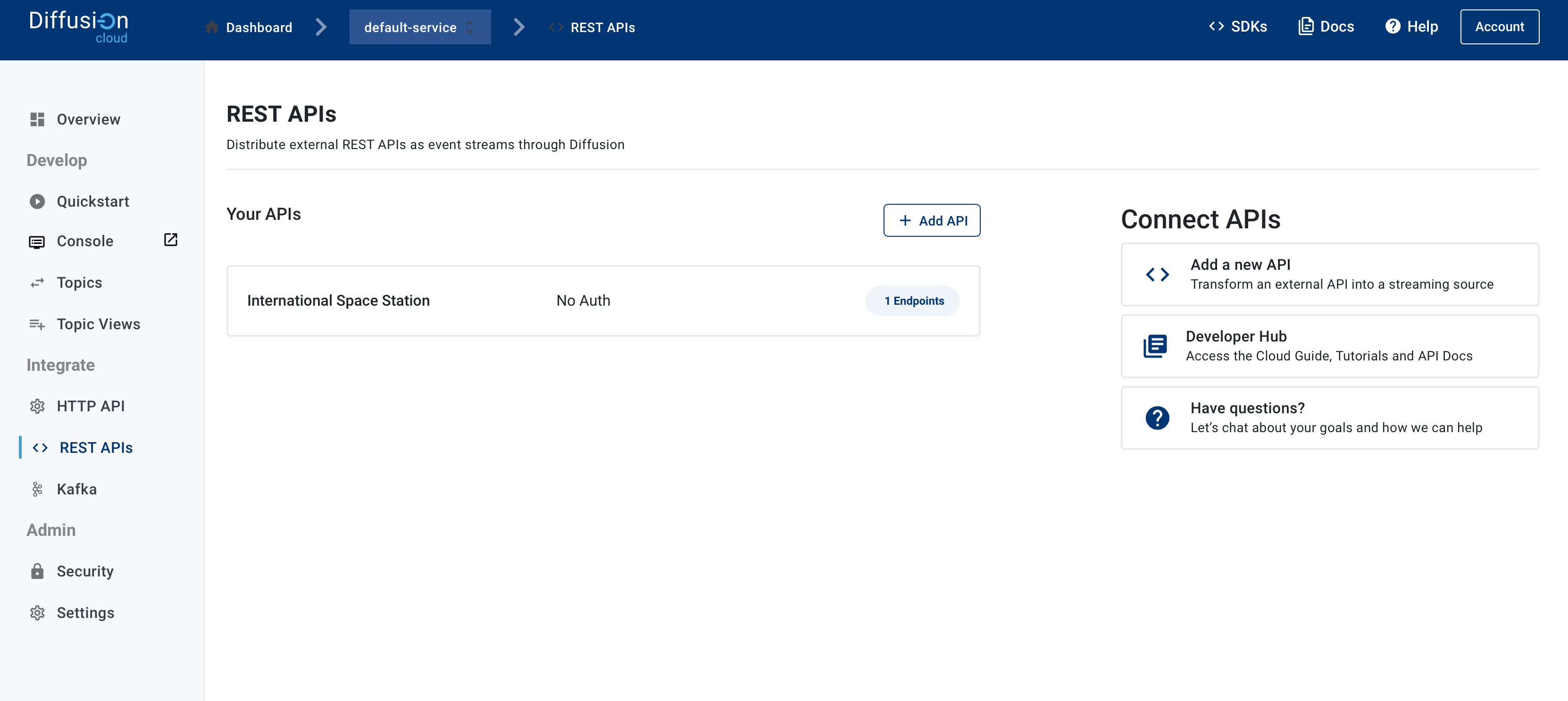
Task: Click the Developer Hub library icon
Action: tap(1155, 346)
